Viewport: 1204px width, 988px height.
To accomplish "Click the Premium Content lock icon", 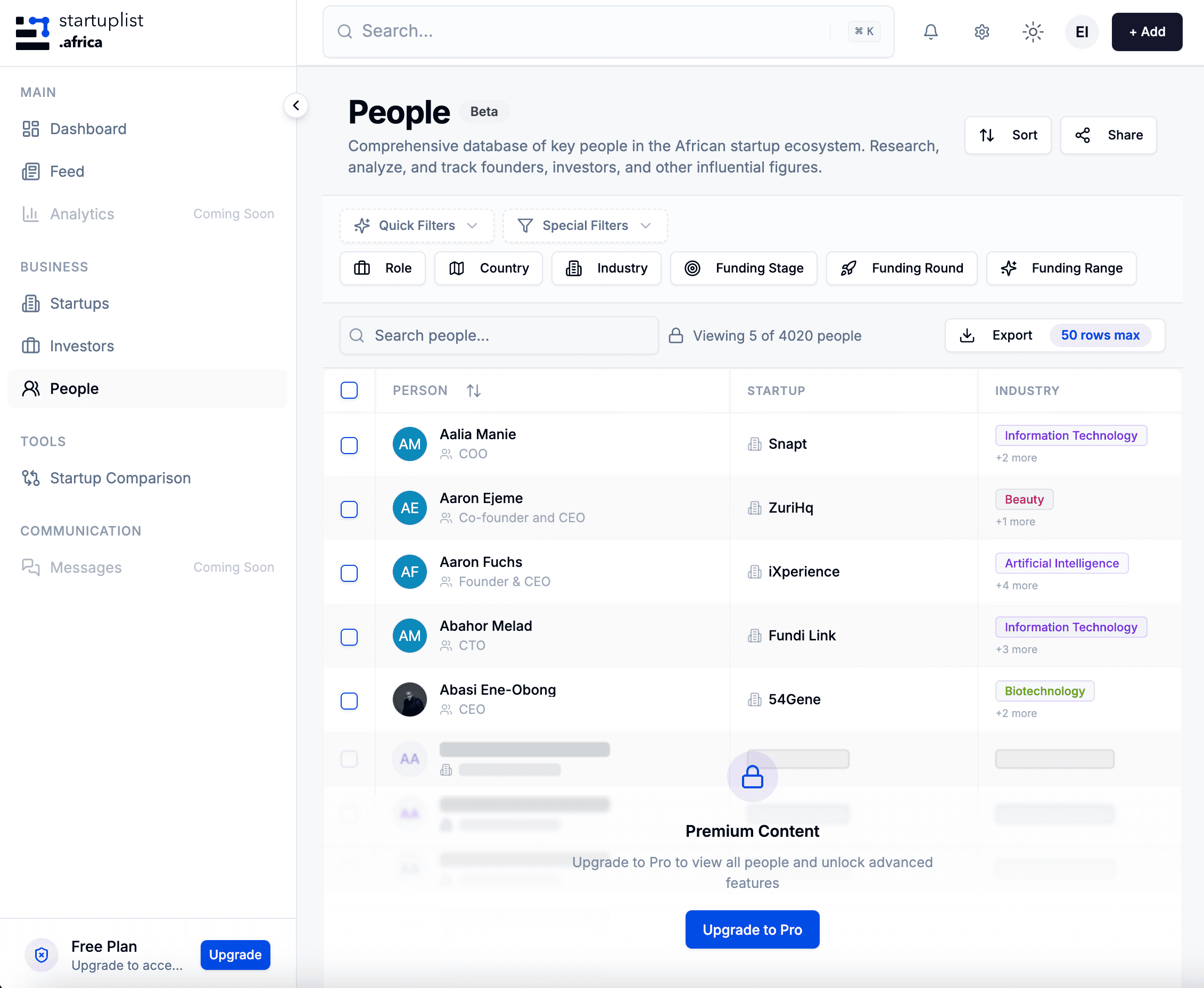I will tap(752, 777).
